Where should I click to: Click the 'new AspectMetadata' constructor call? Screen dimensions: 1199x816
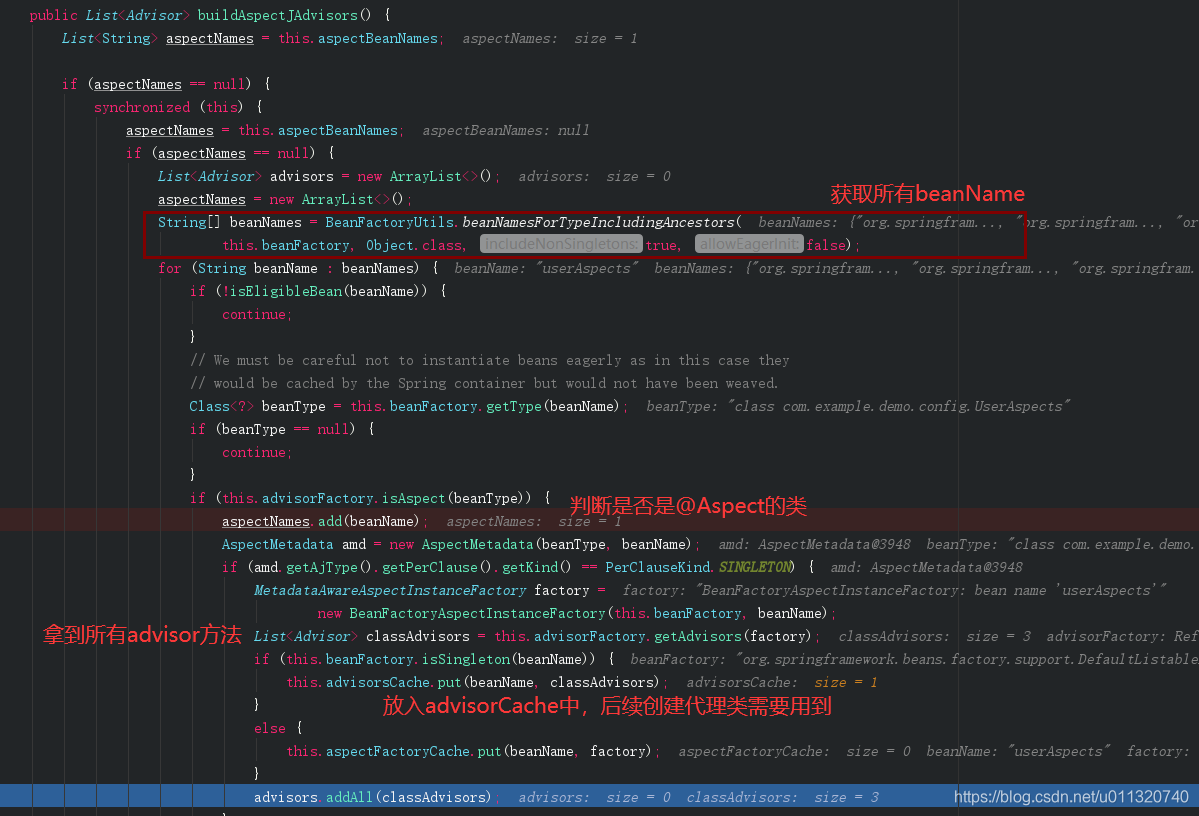[460, 544]
